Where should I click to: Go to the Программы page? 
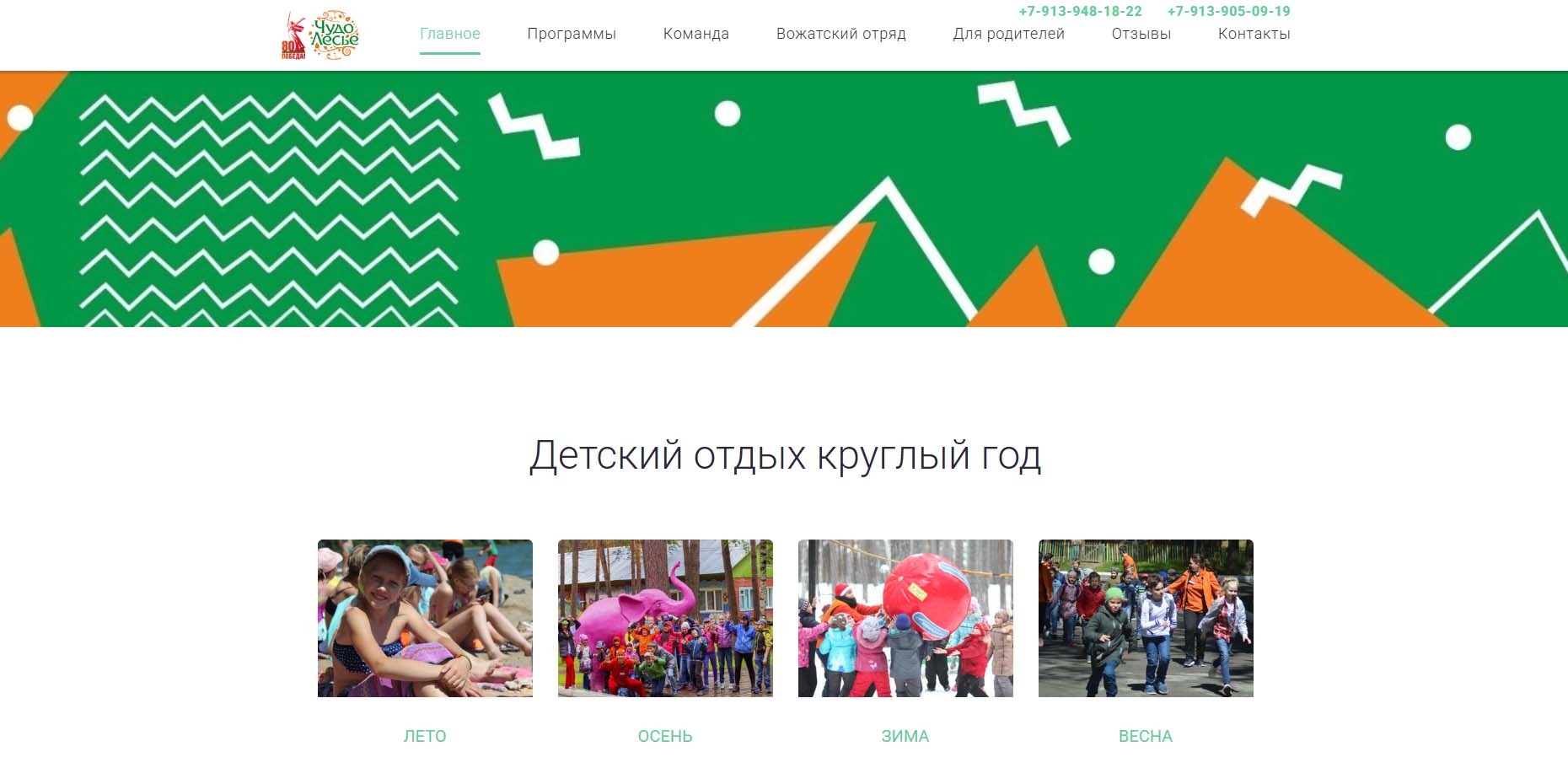(x=572, y=34)
